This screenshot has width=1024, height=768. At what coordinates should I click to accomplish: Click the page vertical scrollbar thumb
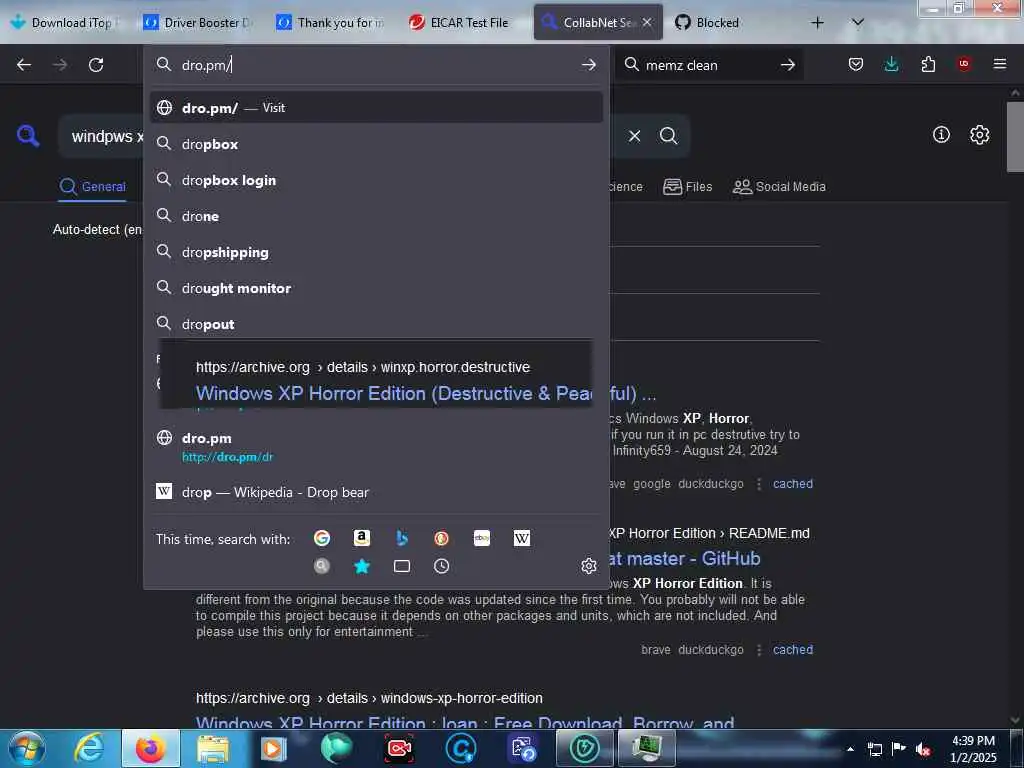click(1015, 137)
